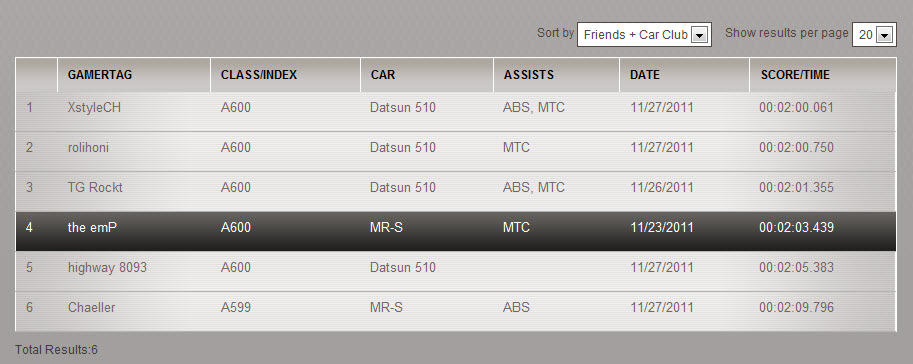
Task: Click the MR-S car in row 6
Action: (x=386, y=308)
